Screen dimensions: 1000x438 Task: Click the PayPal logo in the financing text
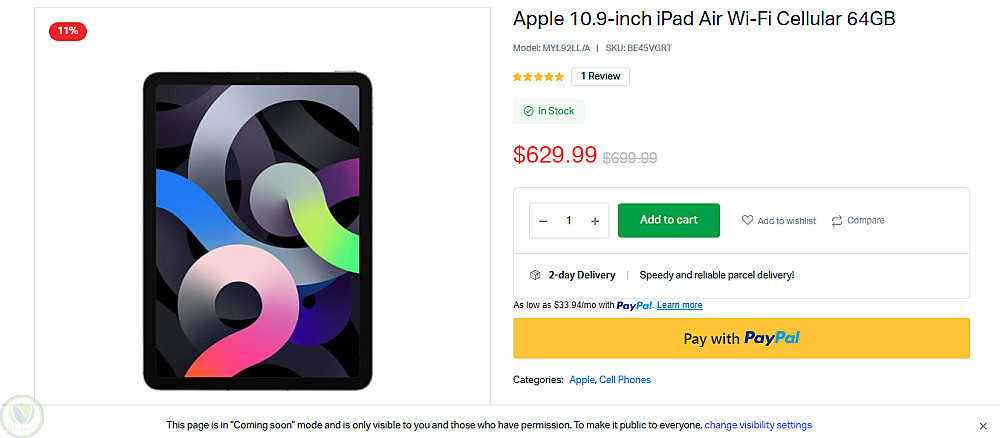(634, 305)
